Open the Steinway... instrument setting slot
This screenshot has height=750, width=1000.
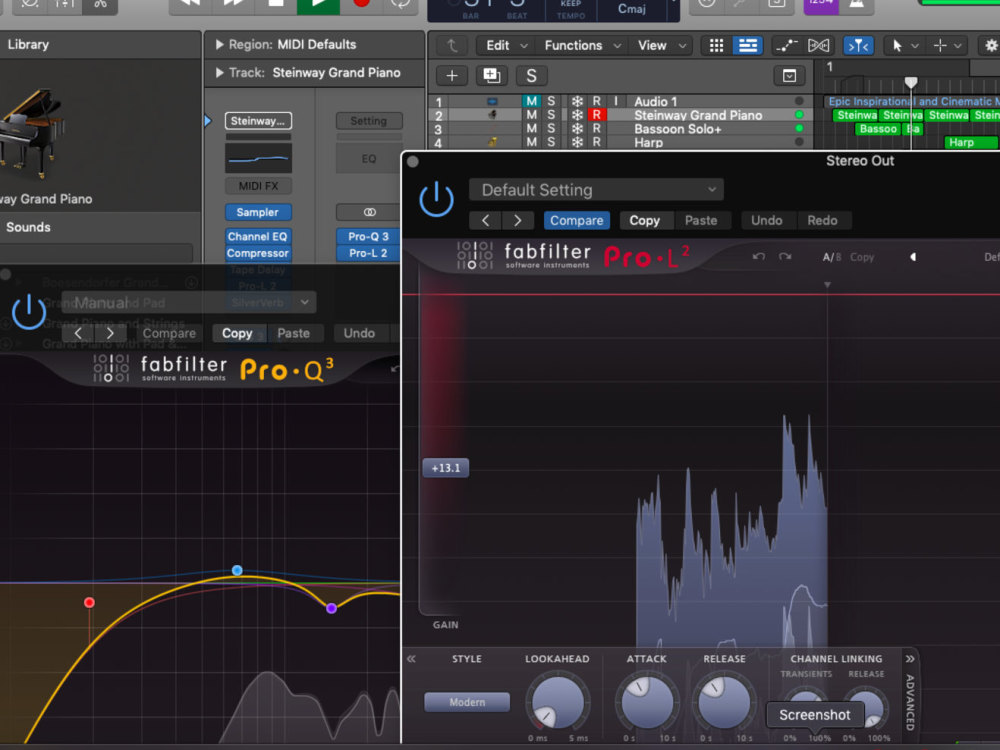tap(258, 121)
